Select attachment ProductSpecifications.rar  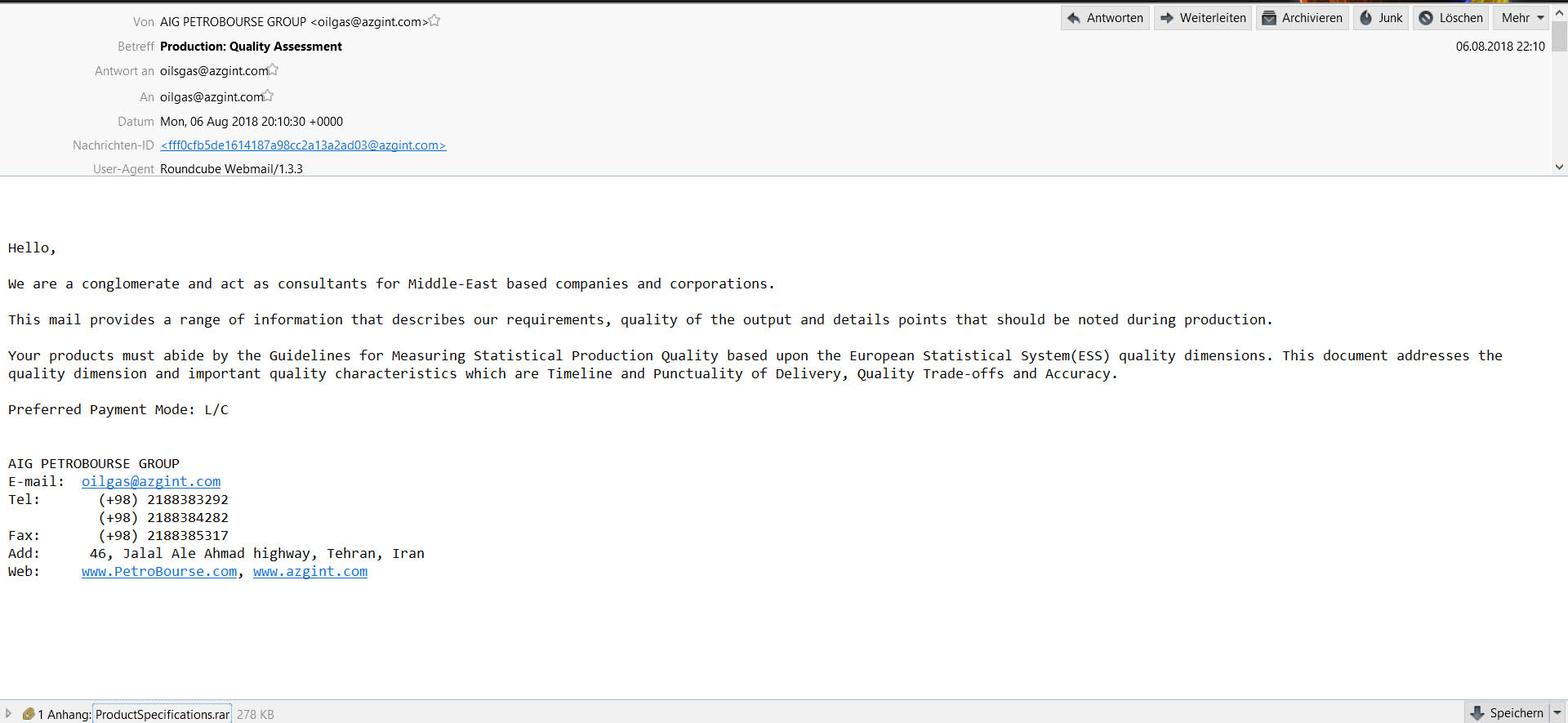click(x=163, y=714)
